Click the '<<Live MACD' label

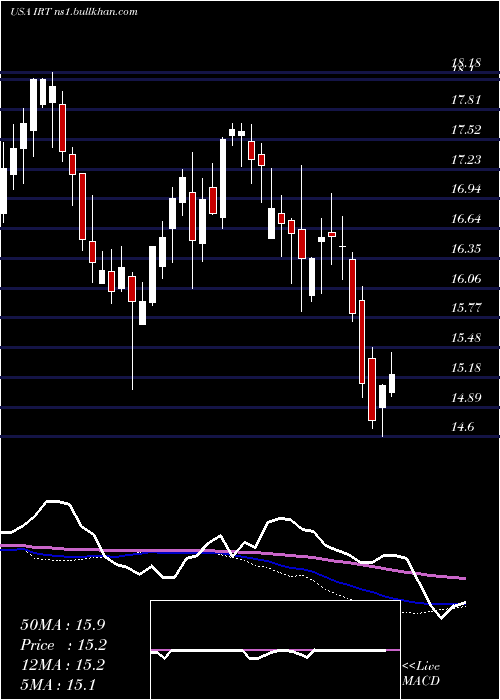[421, 674]
